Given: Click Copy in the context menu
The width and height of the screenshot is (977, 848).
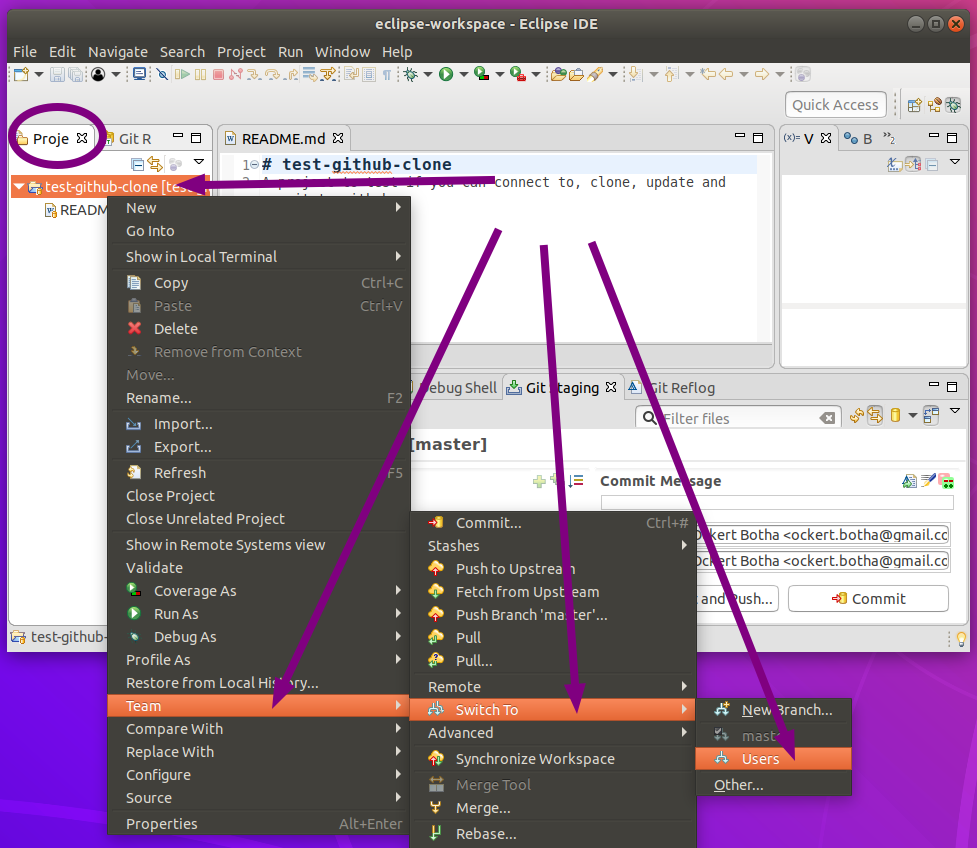Looking at the screenshot, I should tap(259, 283).
